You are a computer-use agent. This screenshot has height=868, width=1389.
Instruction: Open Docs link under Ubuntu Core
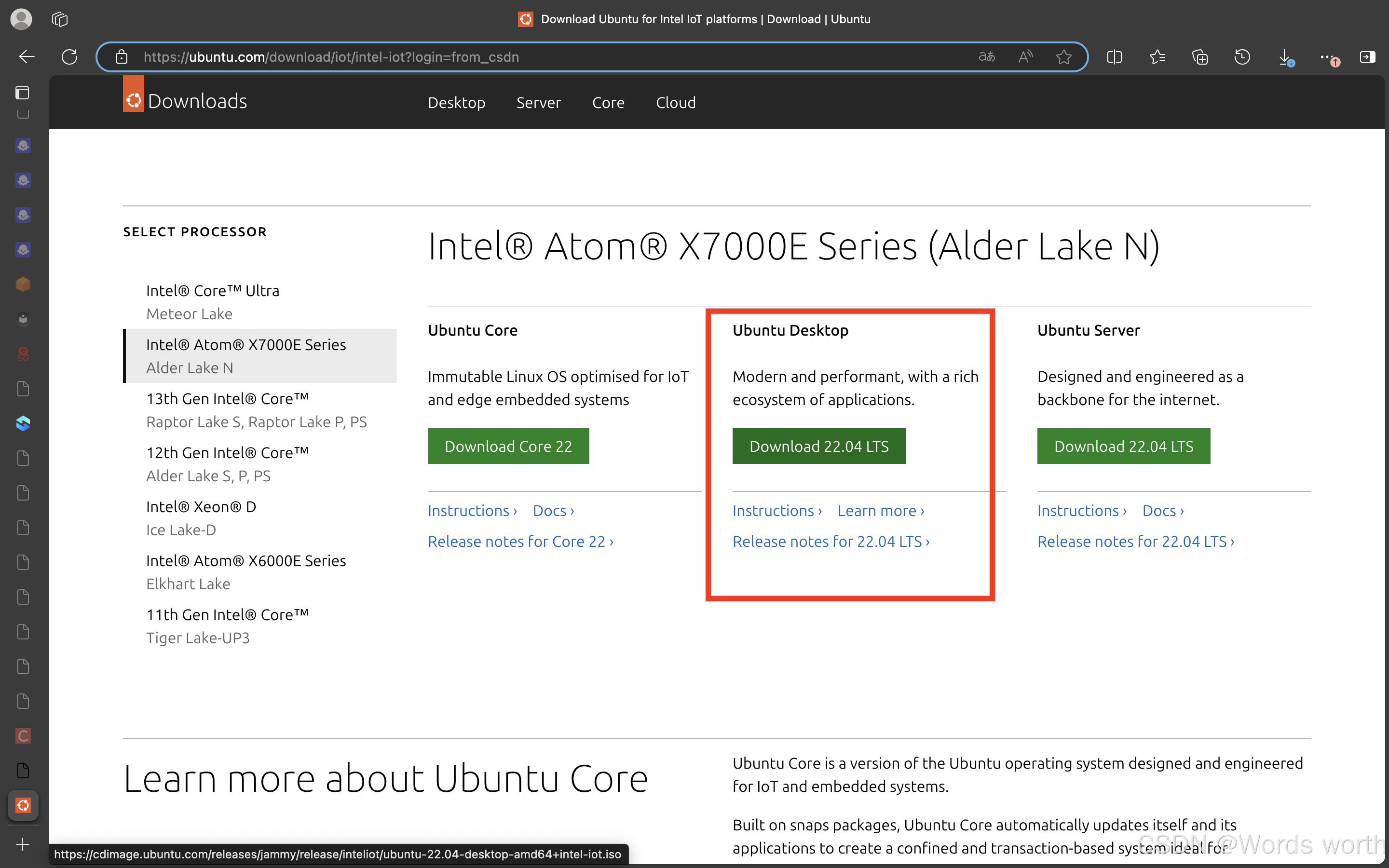click(x=553, y=510)
